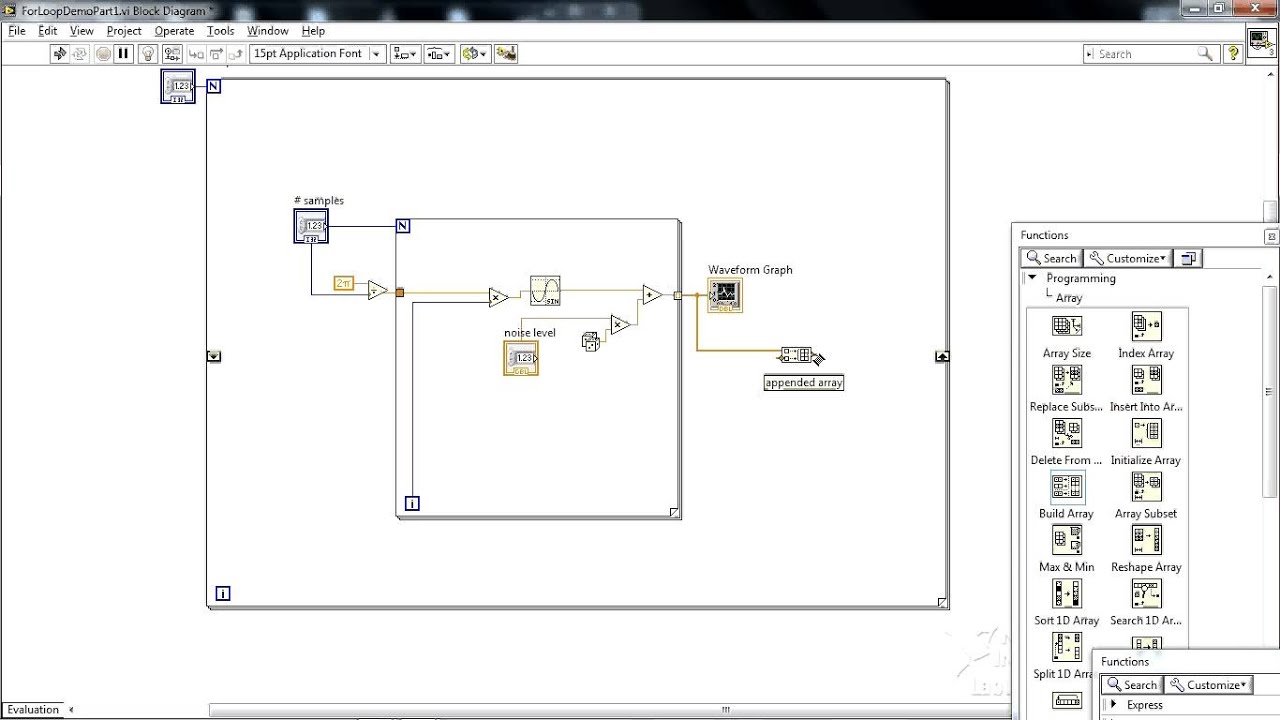Click the left shift register on outer loop
Screen dimensions: 1280x720
pyautogui.click(x=214, y=356)
